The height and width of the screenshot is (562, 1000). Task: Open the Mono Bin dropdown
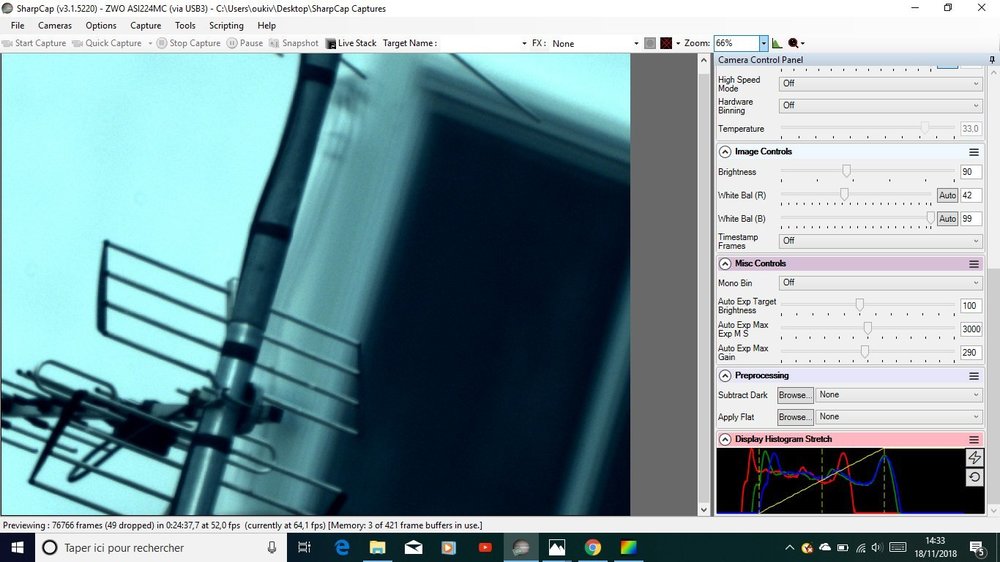tap(881, 283)
